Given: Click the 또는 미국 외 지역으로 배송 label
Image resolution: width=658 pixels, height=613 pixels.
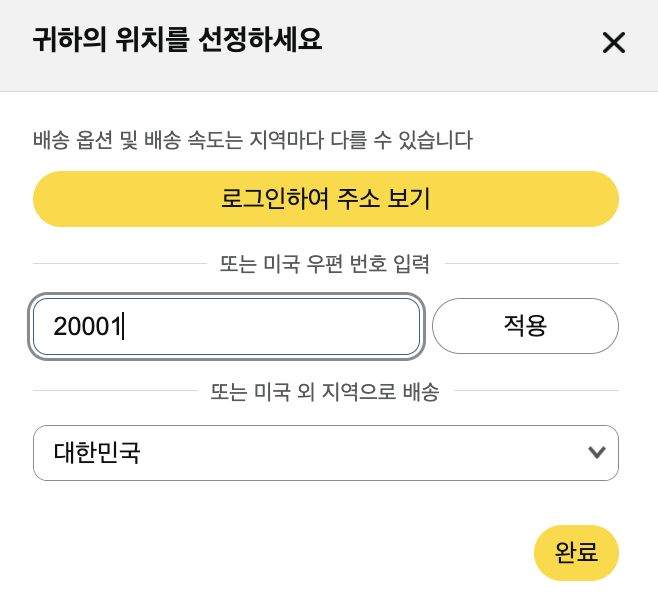Looking at the screenshot, I should (325, 392).
